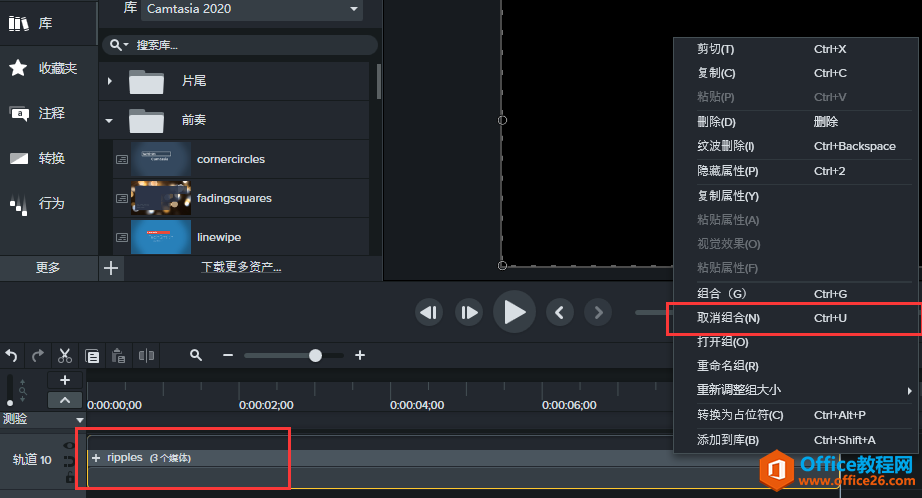Viewport: 922px width, 498px height.
Task: Toggle the lock on track 10
Action: [69, 478]
